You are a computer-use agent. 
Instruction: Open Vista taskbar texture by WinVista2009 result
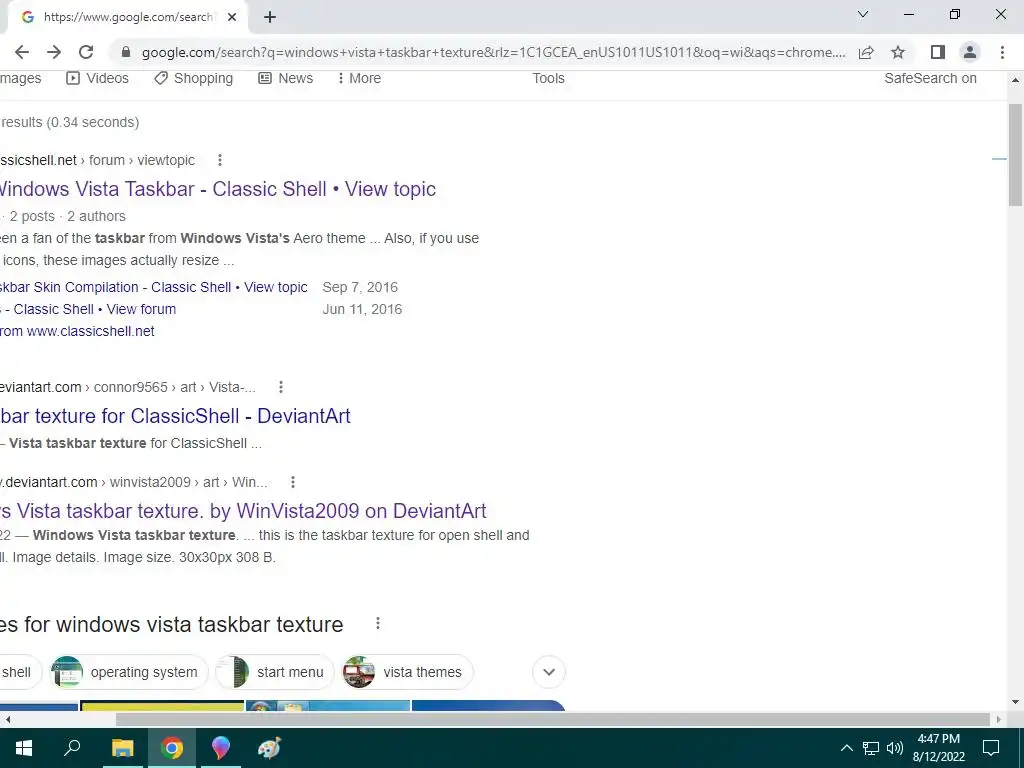243,511
